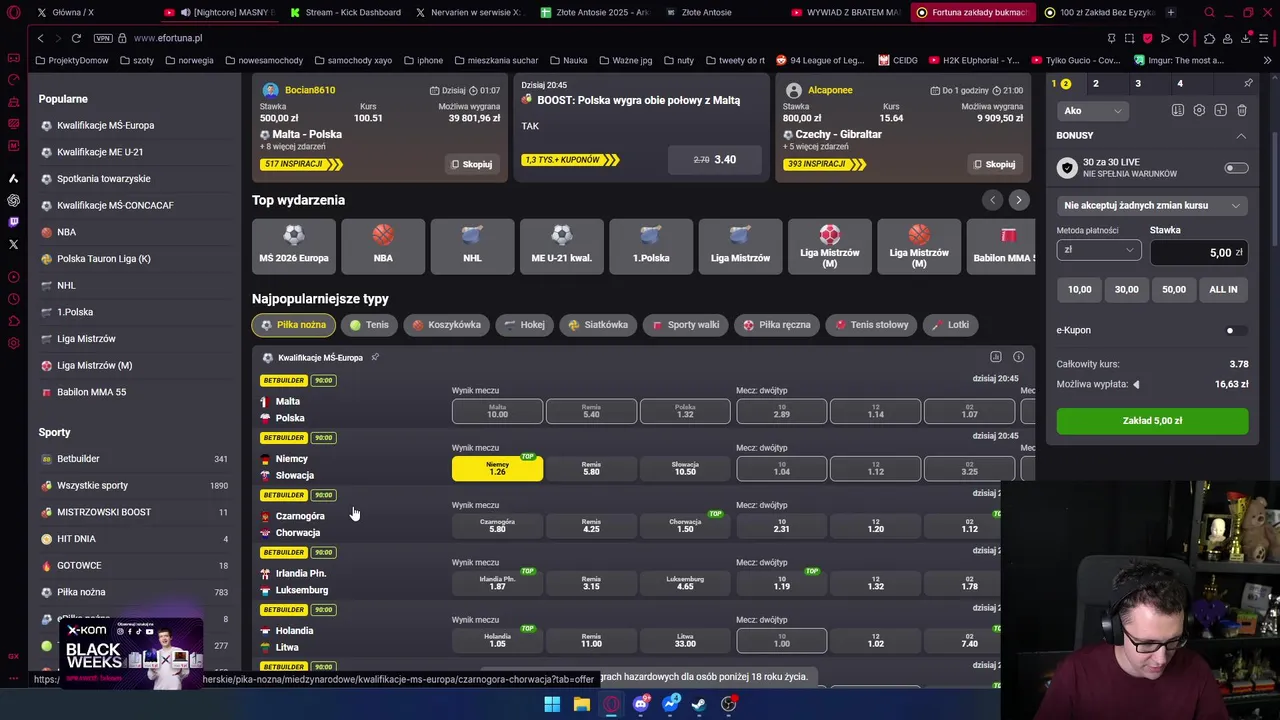Pin the betslip with the pushpin icon
The image size is (1280, 720).
1248,84
